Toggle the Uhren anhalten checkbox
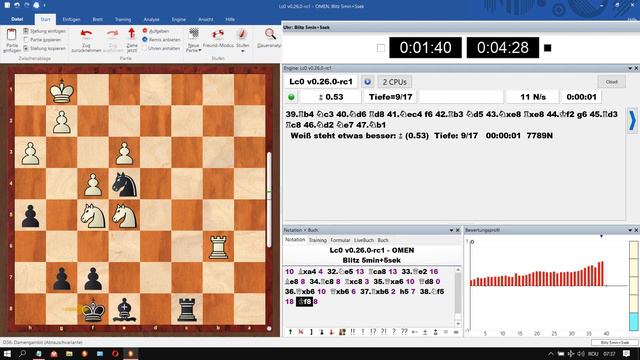Screen dimensions: 640x360 pos(144,48)
